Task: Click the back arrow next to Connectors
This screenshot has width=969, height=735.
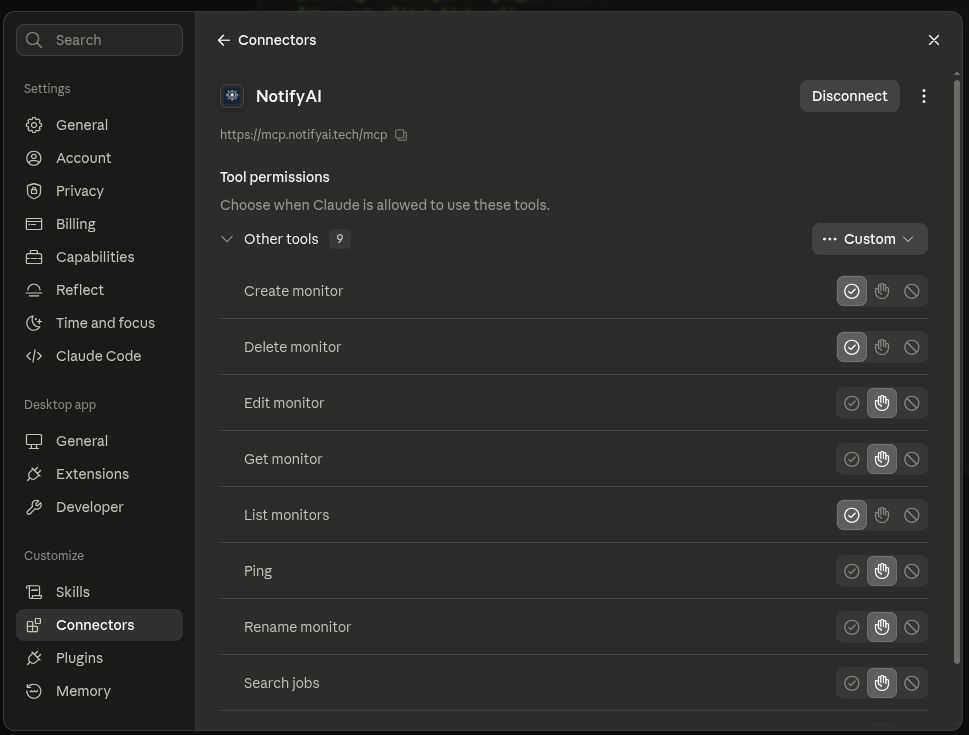Action: (x=224, y=40)
